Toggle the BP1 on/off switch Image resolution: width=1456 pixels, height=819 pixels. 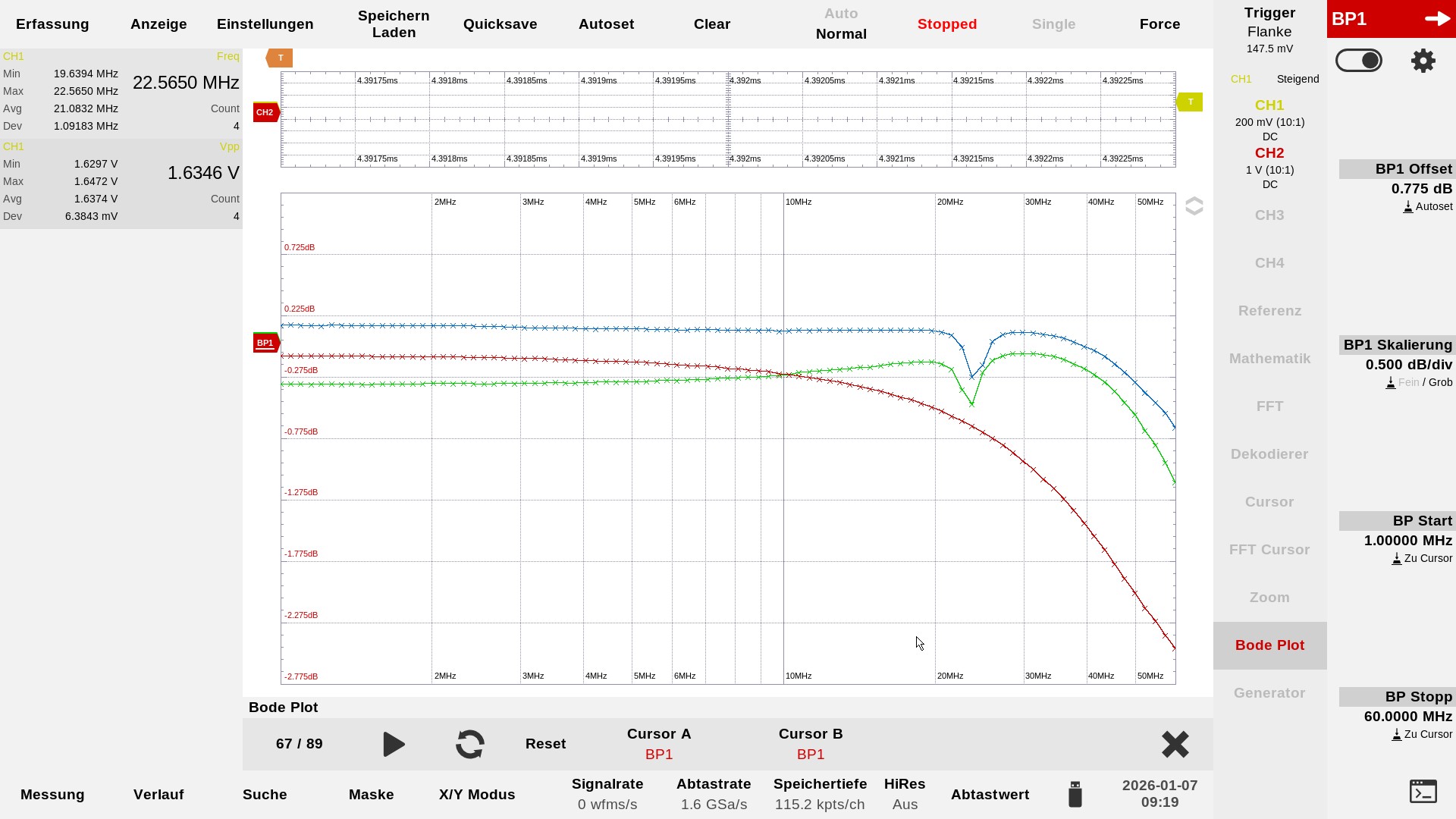click(1358, 61)
